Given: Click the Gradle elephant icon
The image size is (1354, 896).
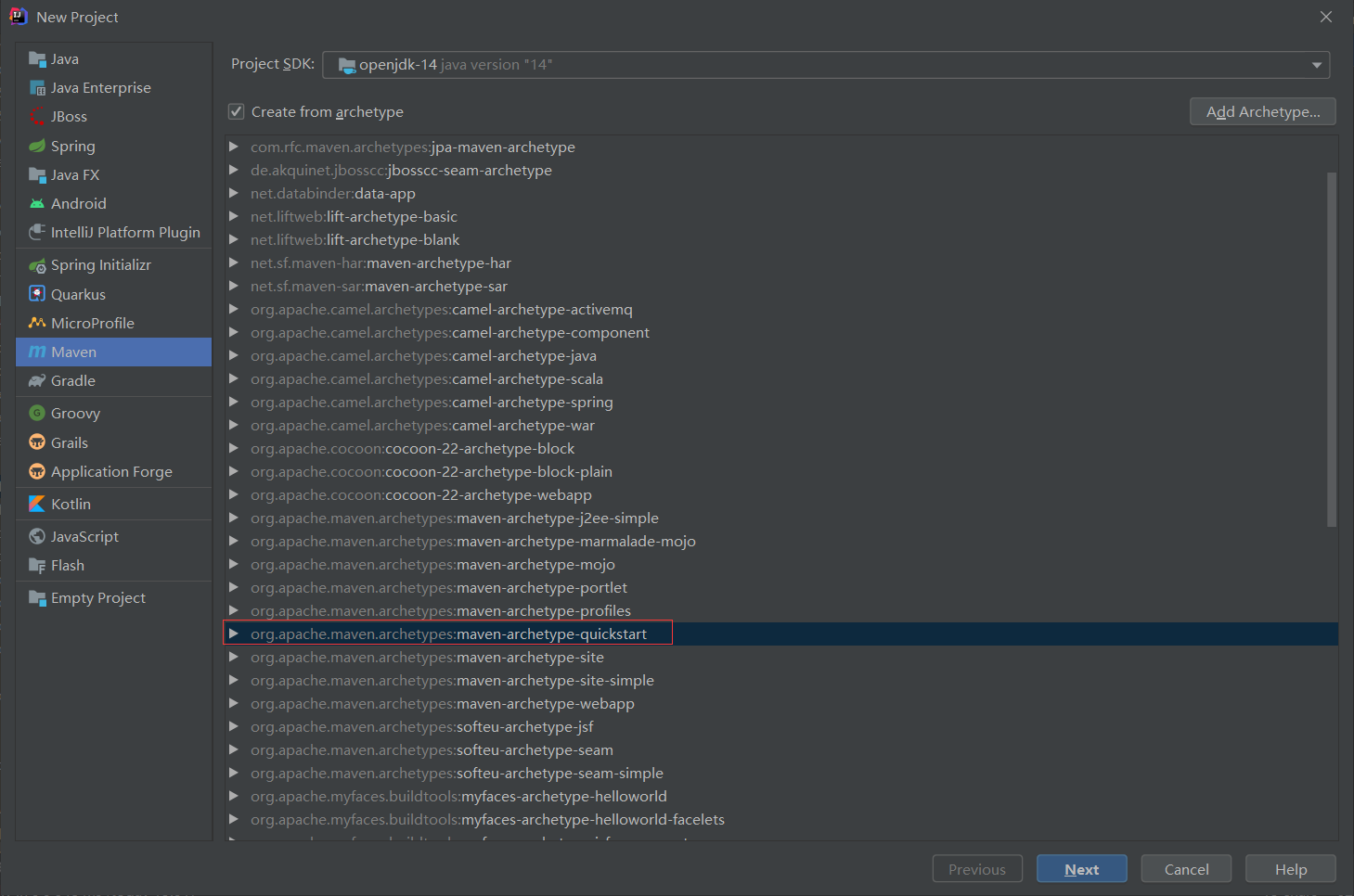Looking at the screenshot, I should [x=37, y=380].
